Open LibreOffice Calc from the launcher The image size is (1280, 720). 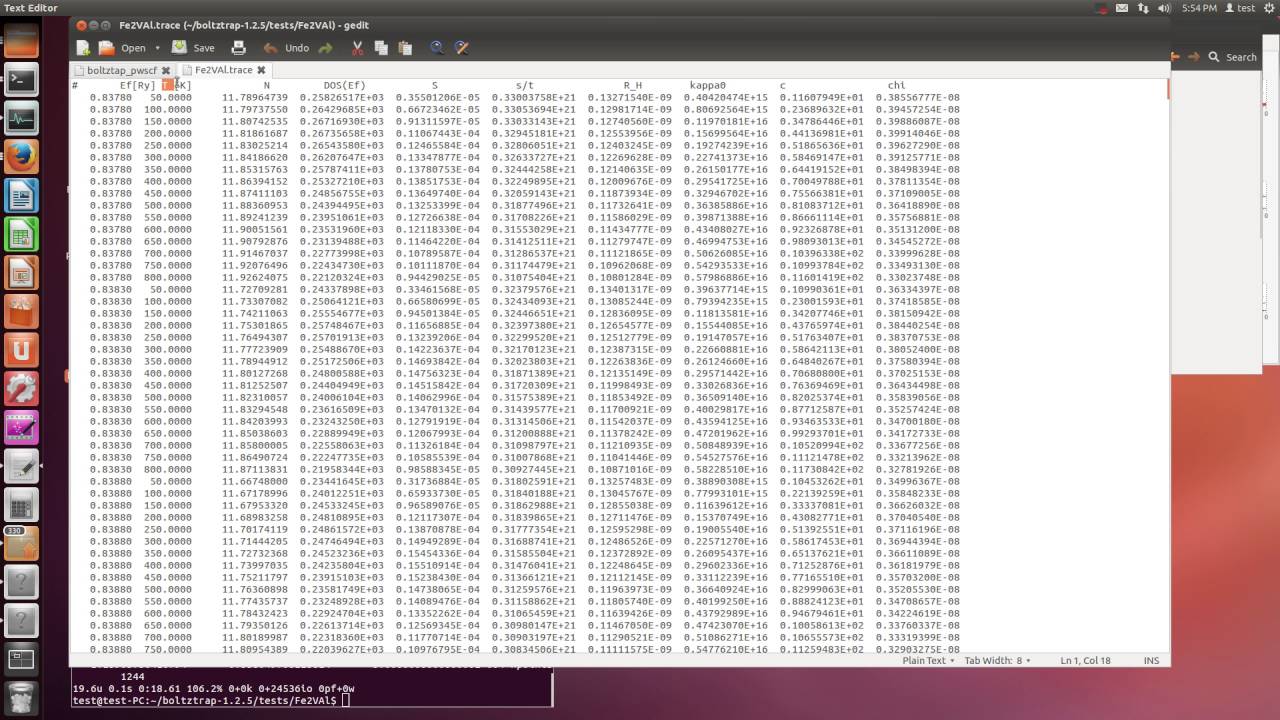pyautogui.click(x=22, y=234)
